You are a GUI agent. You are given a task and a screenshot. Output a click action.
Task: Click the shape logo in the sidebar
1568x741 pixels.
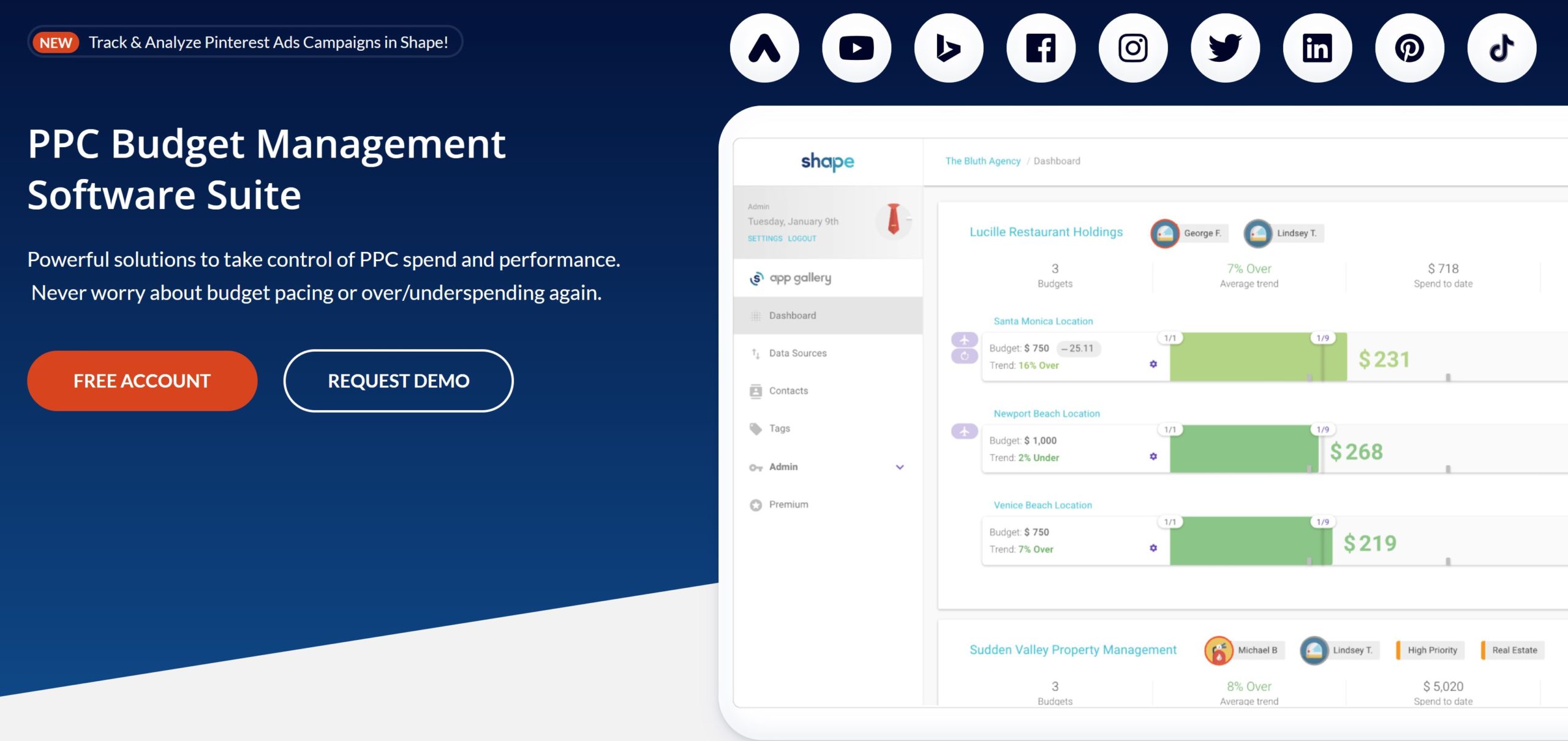click(827, 162)
